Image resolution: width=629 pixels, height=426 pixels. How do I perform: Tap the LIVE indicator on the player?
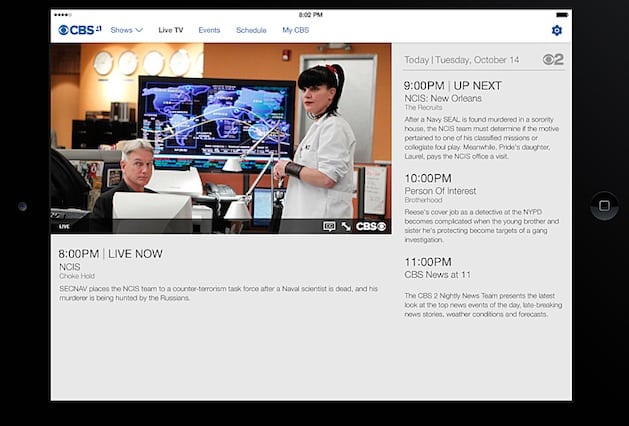coord(64,227)
